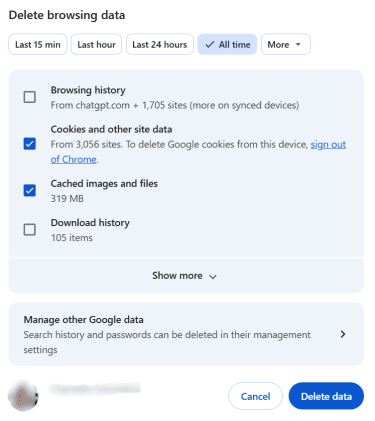The image size is (375, 421).
Task: Tick the Download history checkbox
Action: tap(30, 230)
